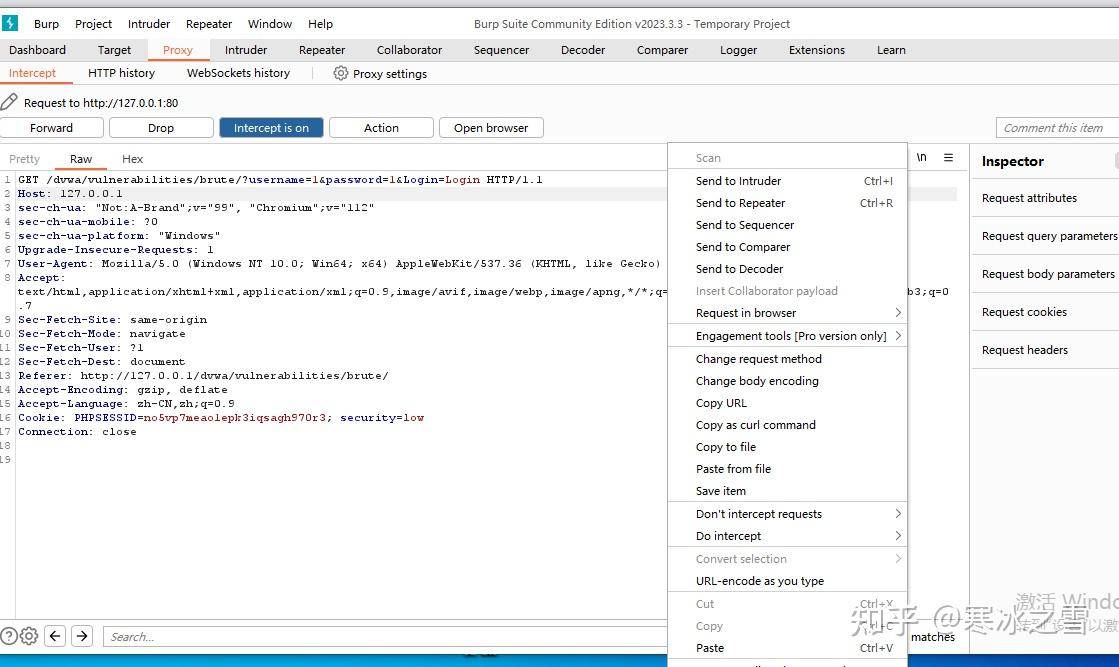Select Copy to file
The height and width of the screenshot is (667, 1119).
pyautogui.click(x=787, y=447)
